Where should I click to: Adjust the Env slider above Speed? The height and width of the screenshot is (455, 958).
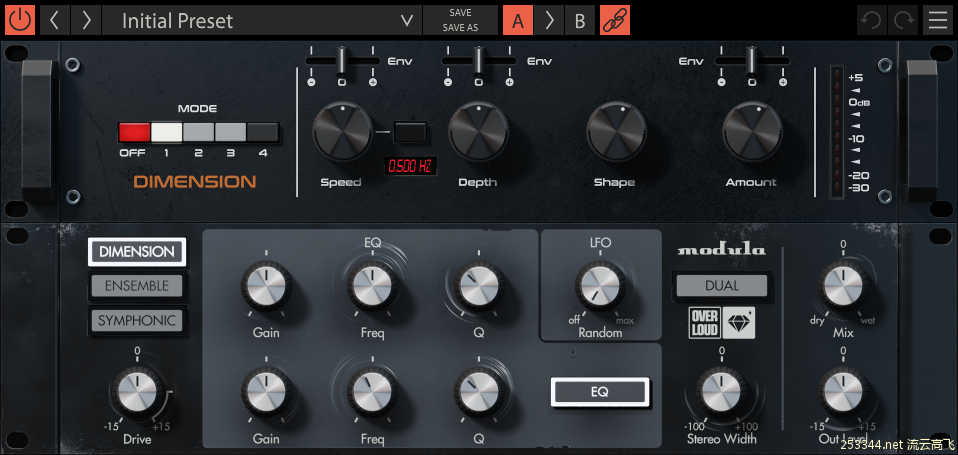(x=342, y=61)
